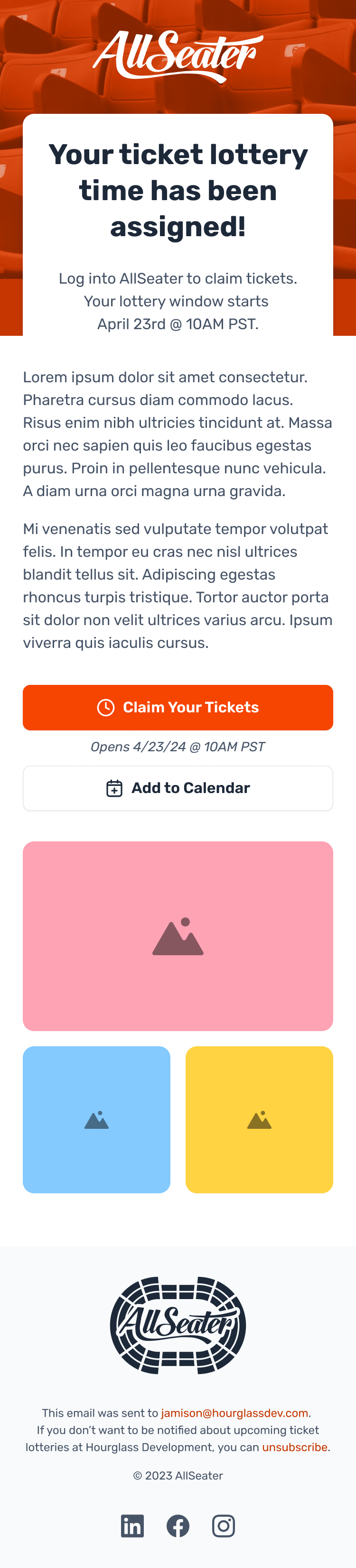The image size is (356, 1568).
Task: Click mountain icon in pink image placeholder
Action: coord(178,937)
